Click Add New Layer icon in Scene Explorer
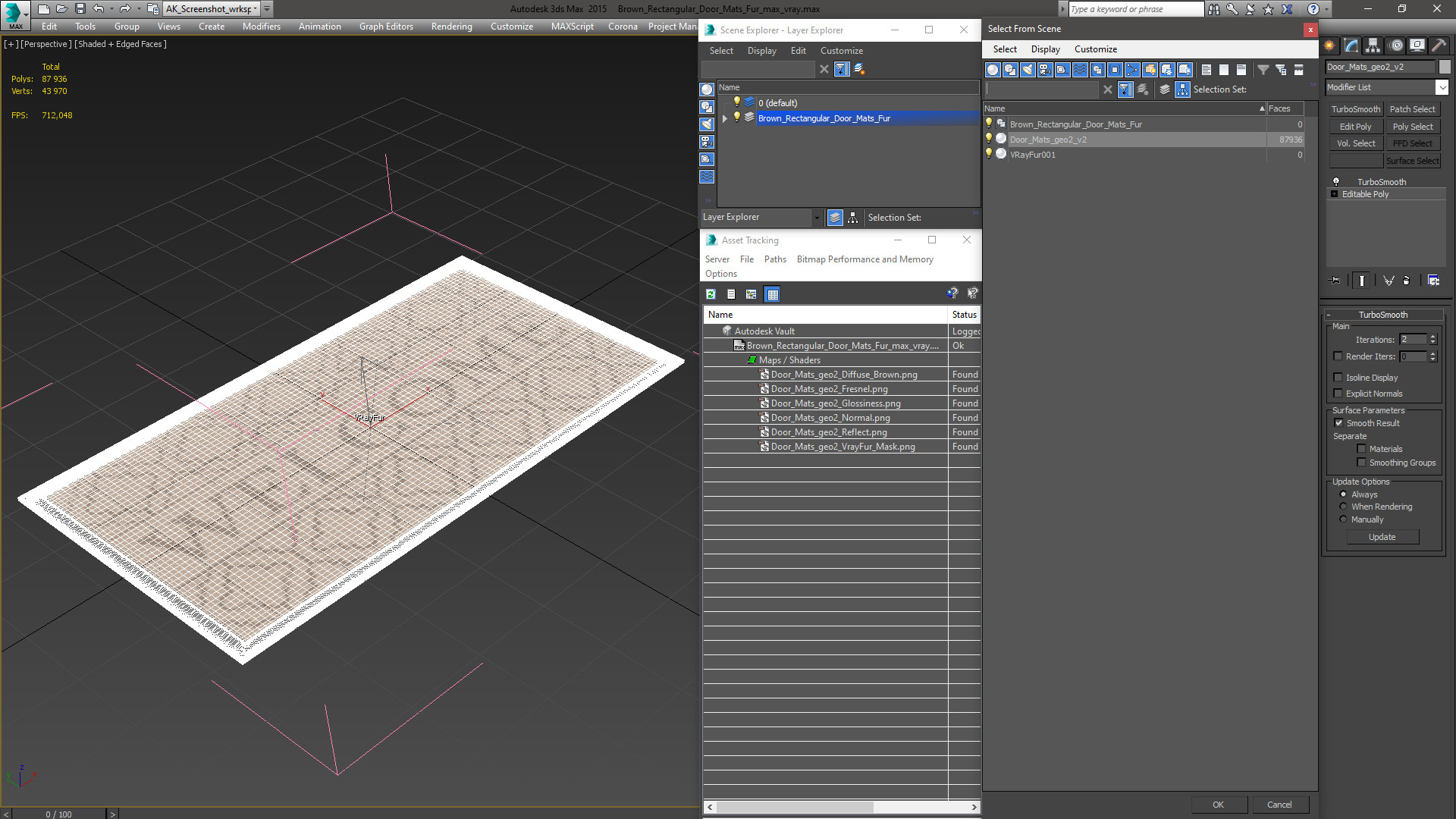 pos(859,69)
